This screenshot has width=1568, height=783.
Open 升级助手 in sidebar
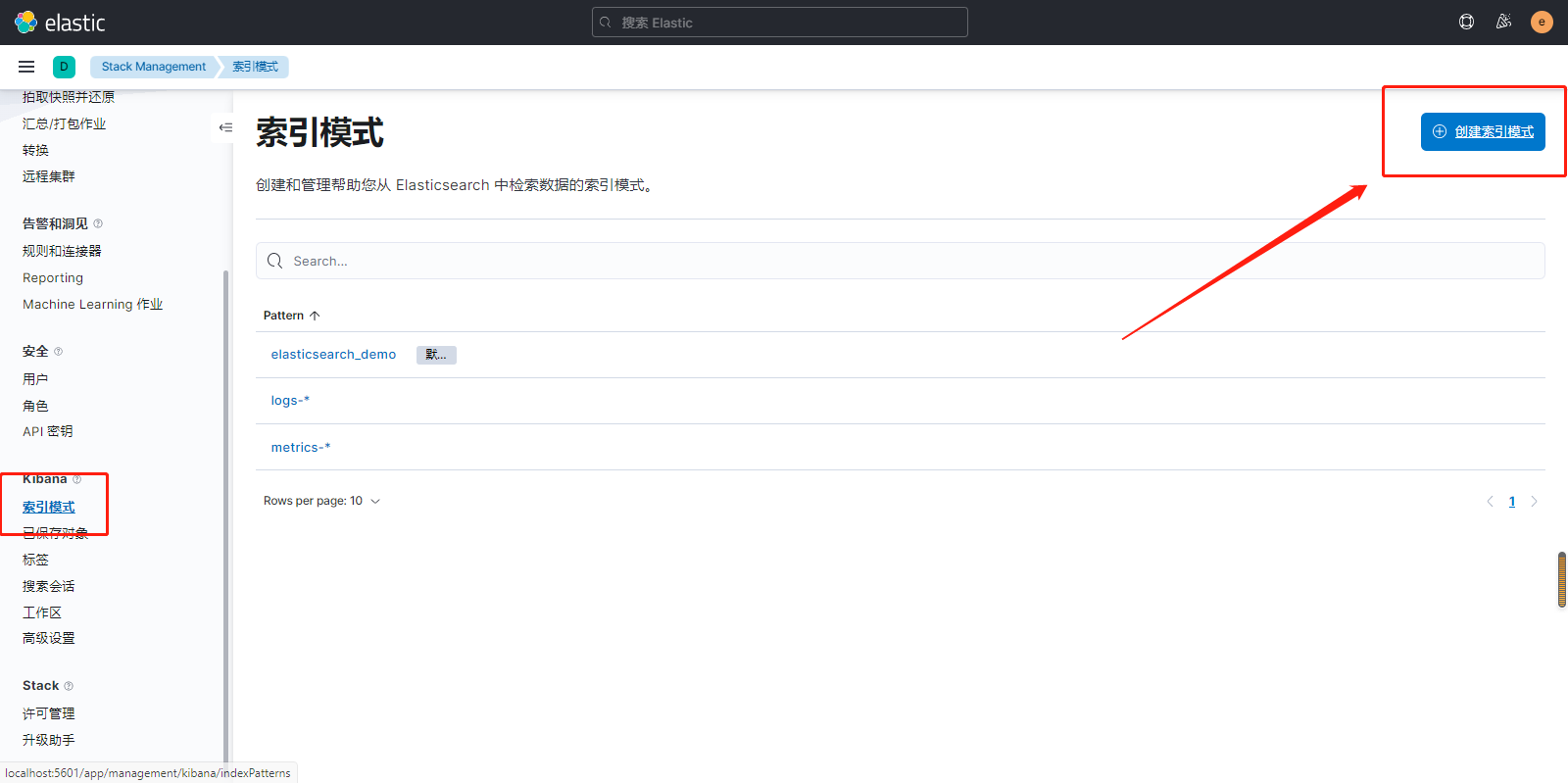(x=49, y=740)
